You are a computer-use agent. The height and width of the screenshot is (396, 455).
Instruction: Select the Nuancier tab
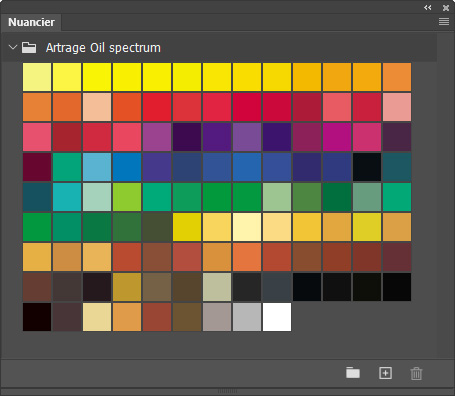click(31, 22)
